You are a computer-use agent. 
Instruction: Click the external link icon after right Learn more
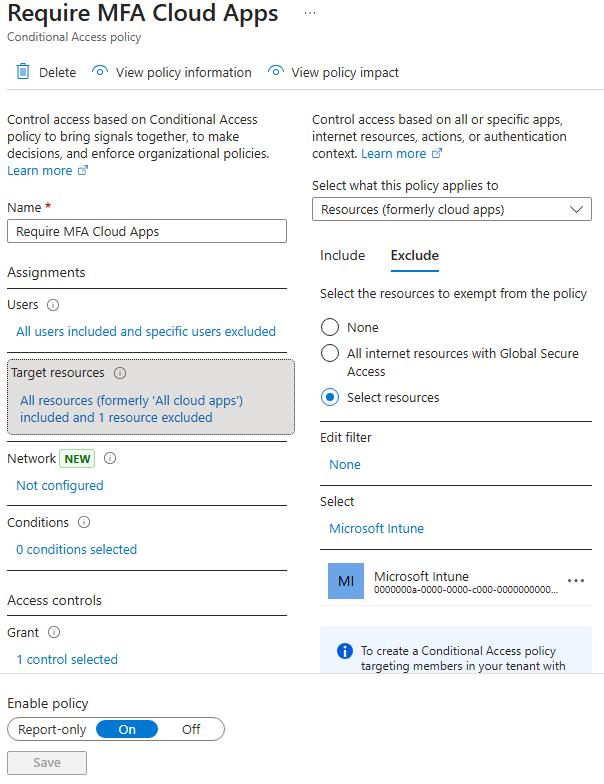pos(436,154)
